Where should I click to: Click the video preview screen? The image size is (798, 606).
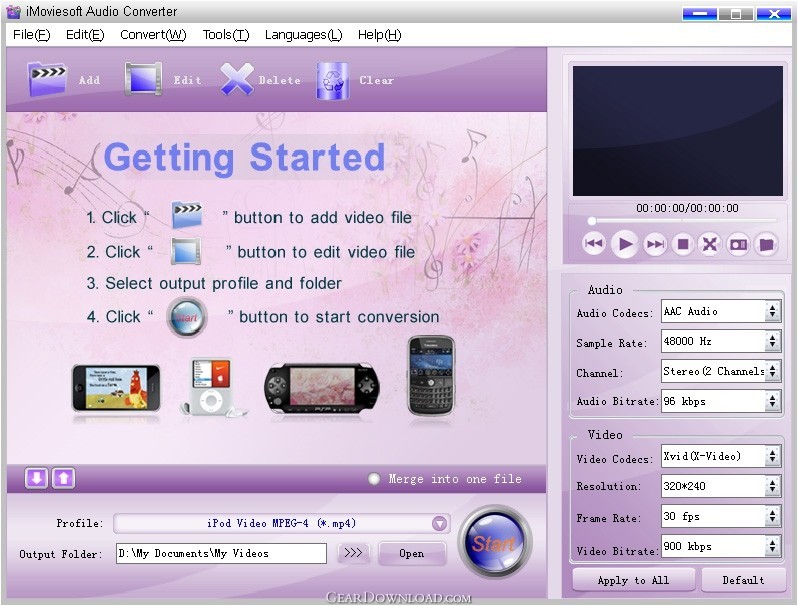677,131
